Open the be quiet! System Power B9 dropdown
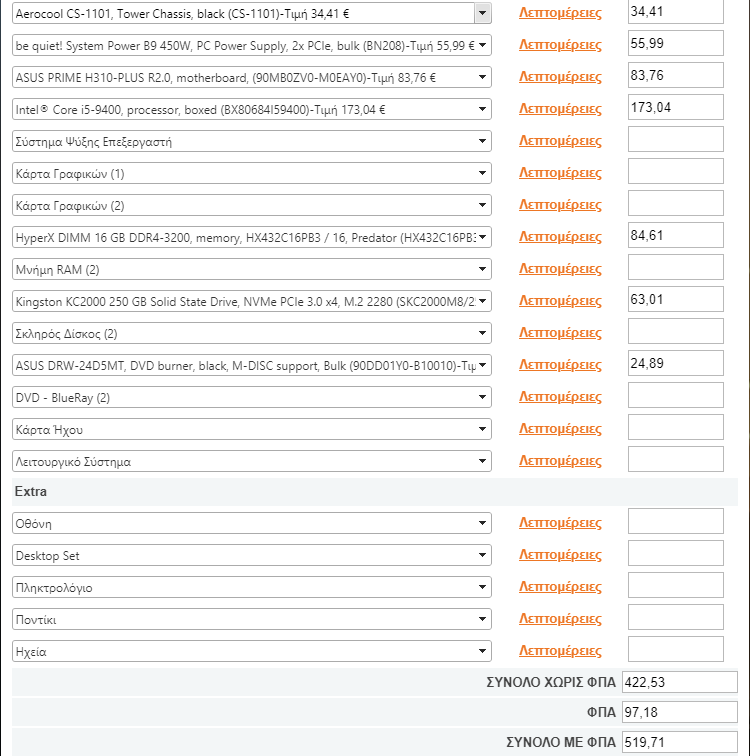 (x=252, y=45)
